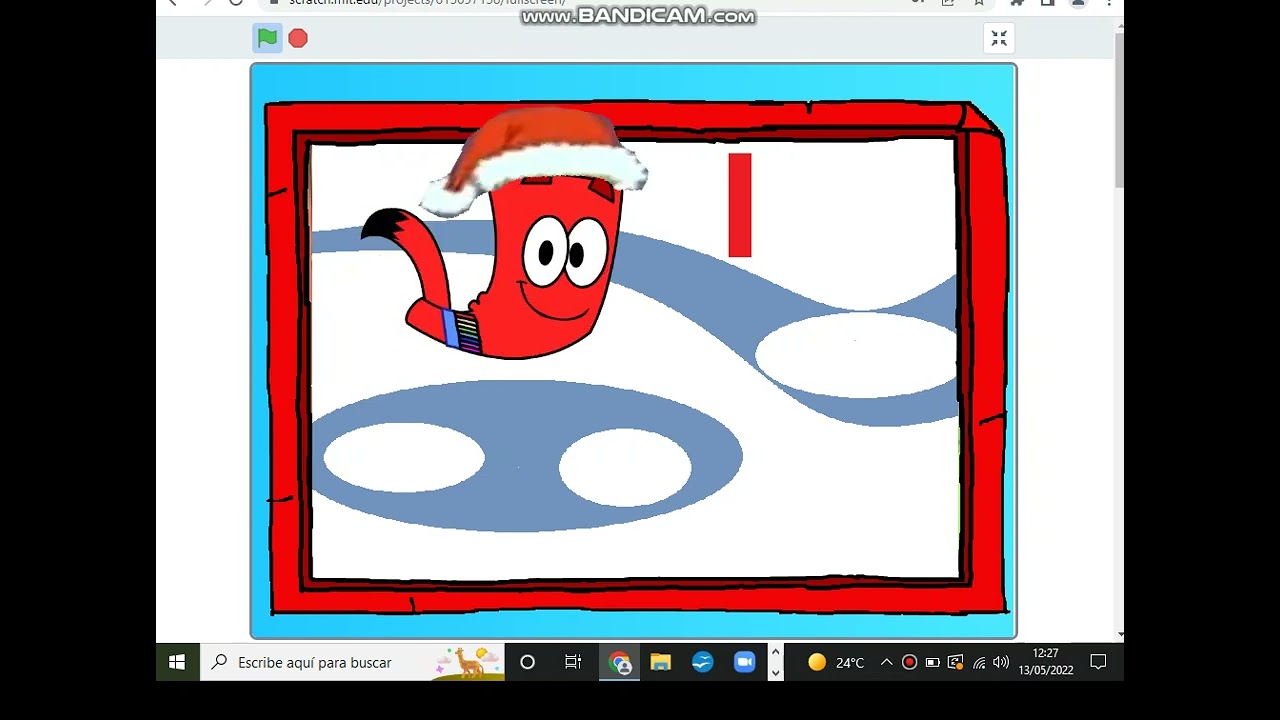Open Cortana circle icon in taskbar
This screenshot has width=1280, height=720.
coord(527,662)
